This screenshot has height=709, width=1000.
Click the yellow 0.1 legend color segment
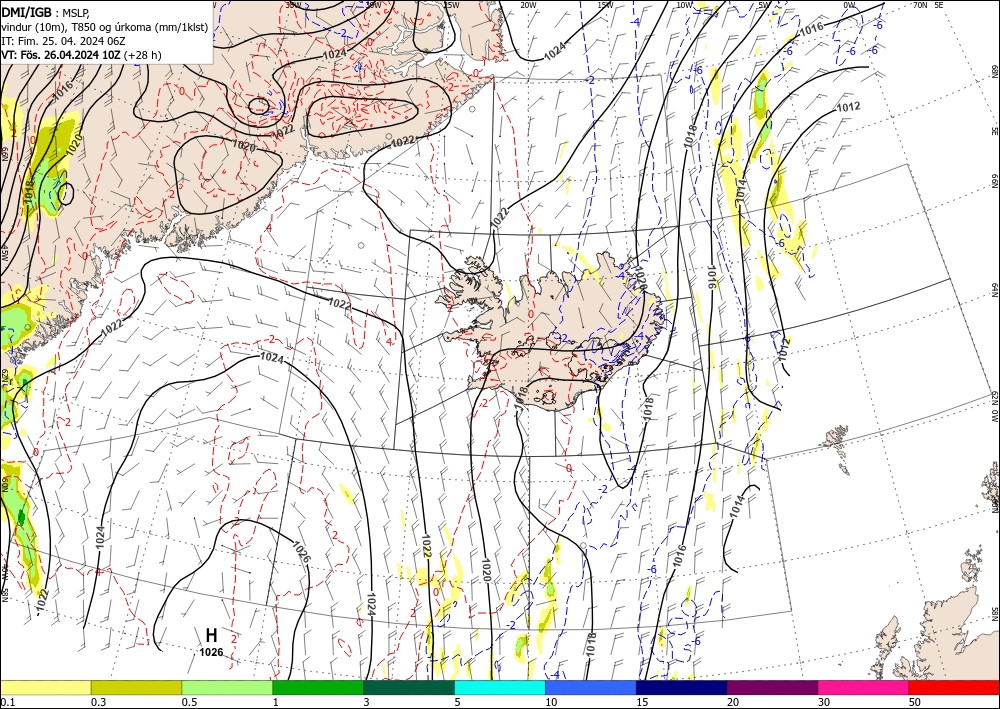(45, 687)
